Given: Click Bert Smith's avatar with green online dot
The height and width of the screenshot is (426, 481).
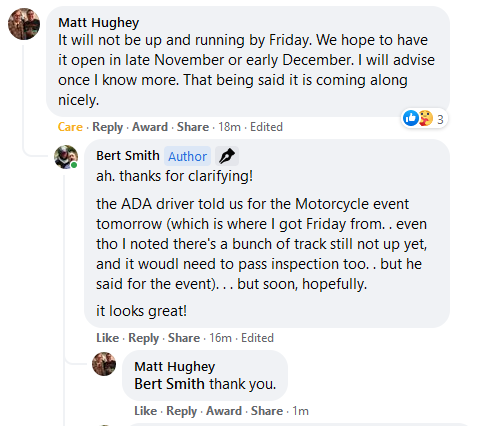Looking at the screenshot, I should (x=66, y=157).
